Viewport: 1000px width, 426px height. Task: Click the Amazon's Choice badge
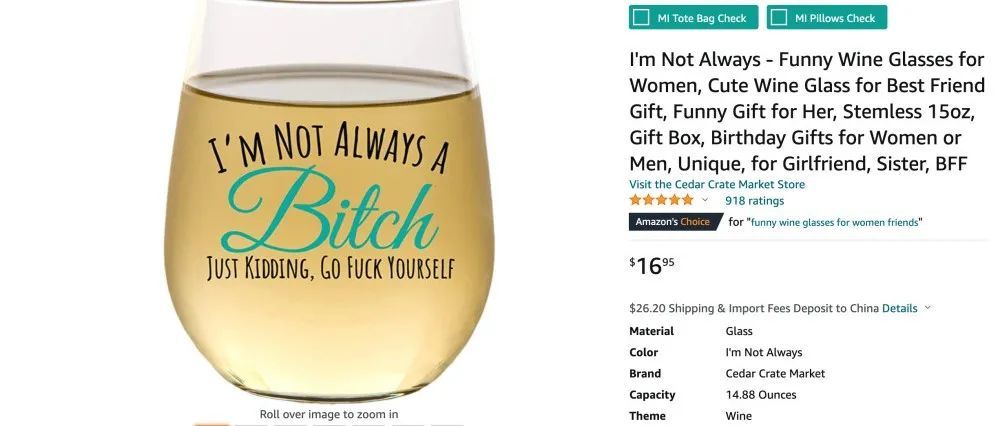(675, 222)
